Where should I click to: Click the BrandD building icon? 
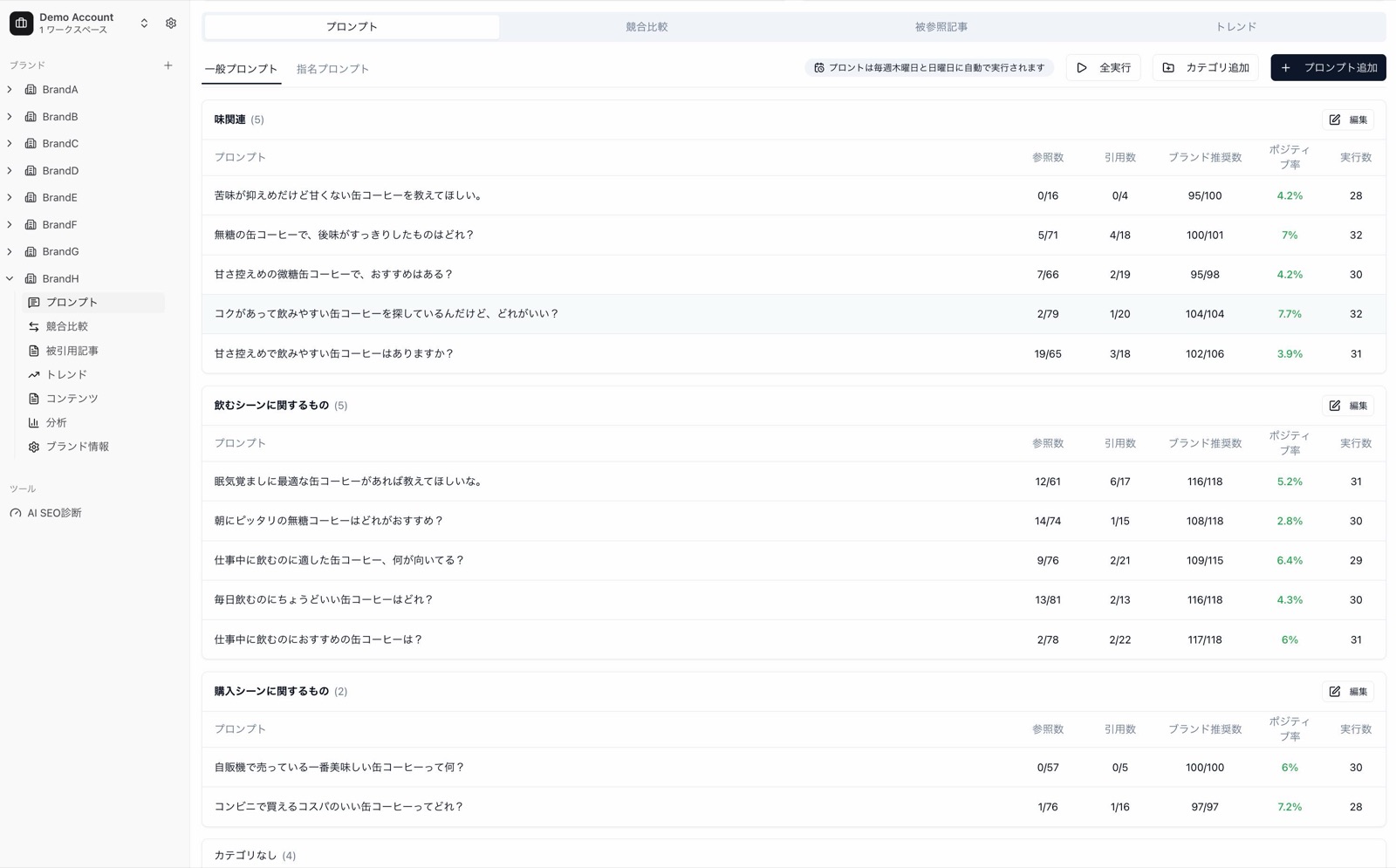click(x=31, y=171)
